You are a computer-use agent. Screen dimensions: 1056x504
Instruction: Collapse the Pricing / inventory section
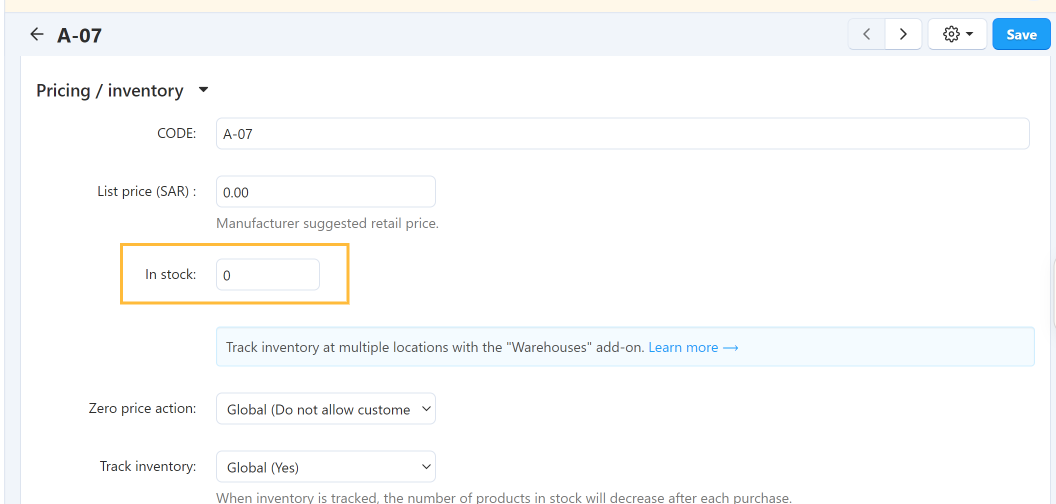click(x=123, y=90)
